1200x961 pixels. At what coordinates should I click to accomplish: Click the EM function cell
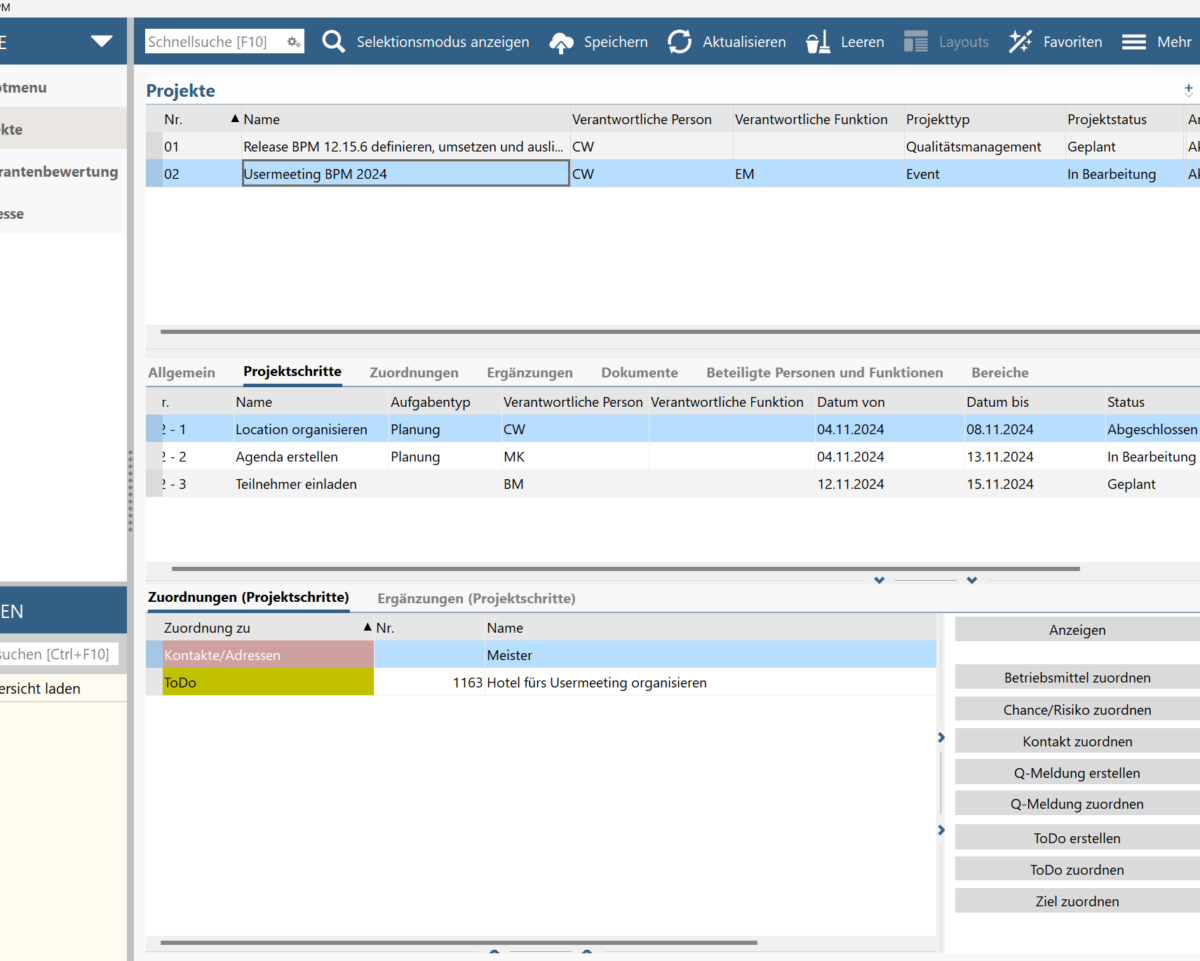tap(818, 174)
